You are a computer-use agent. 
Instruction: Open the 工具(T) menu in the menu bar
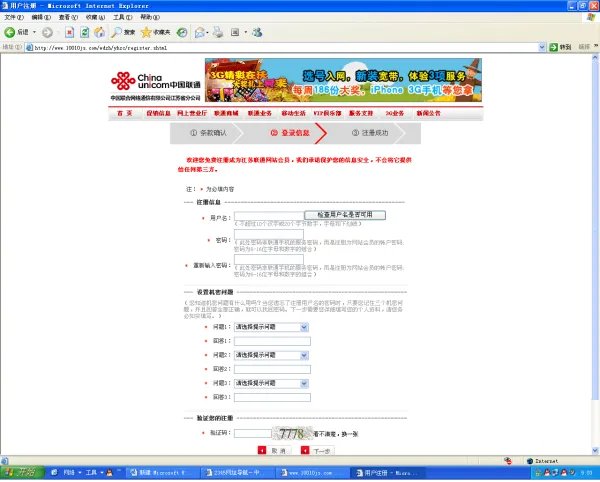point(122,17)
